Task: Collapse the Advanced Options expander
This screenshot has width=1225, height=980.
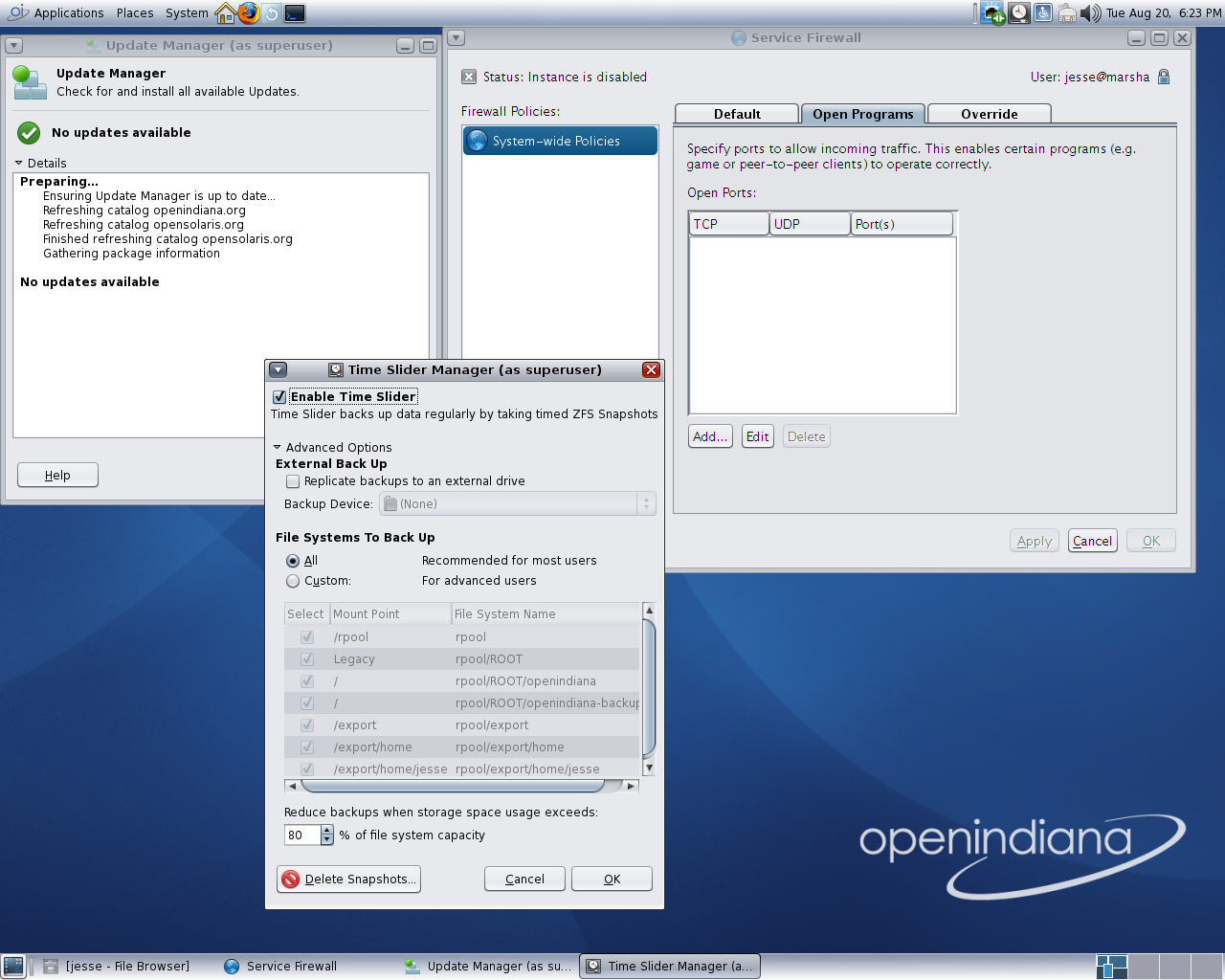Action: click(x=278, y=447)
